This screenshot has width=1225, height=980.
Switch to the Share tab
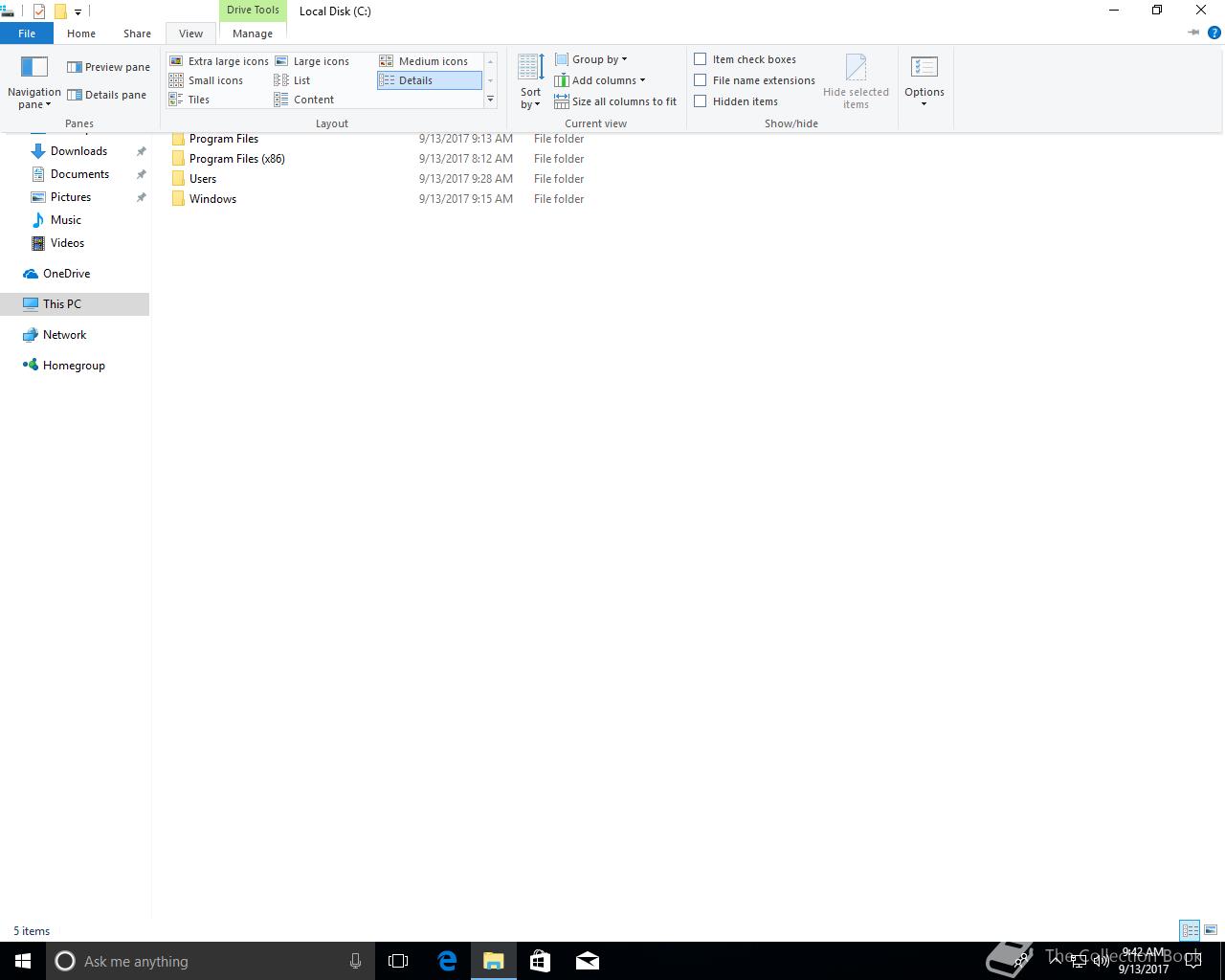[137, 33]
